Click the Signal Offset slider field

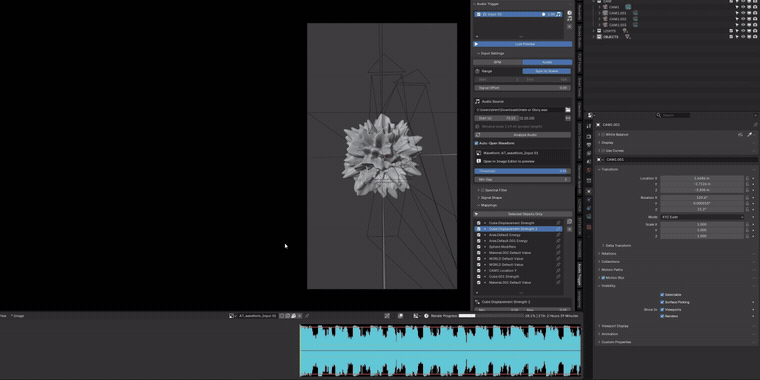tap(522, 88)
